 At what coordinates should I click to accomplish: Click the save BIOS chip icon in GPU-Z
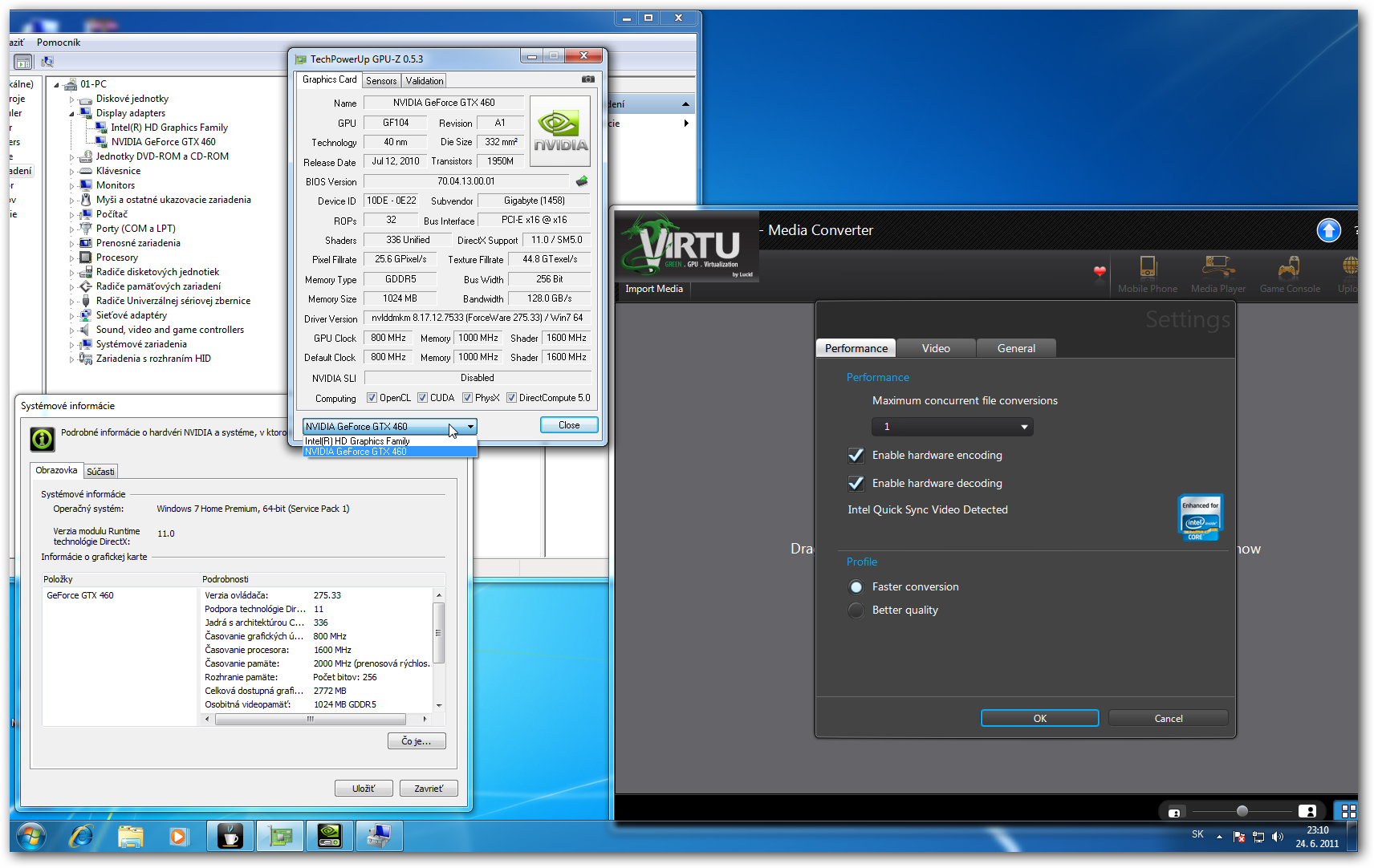(582, 181)
